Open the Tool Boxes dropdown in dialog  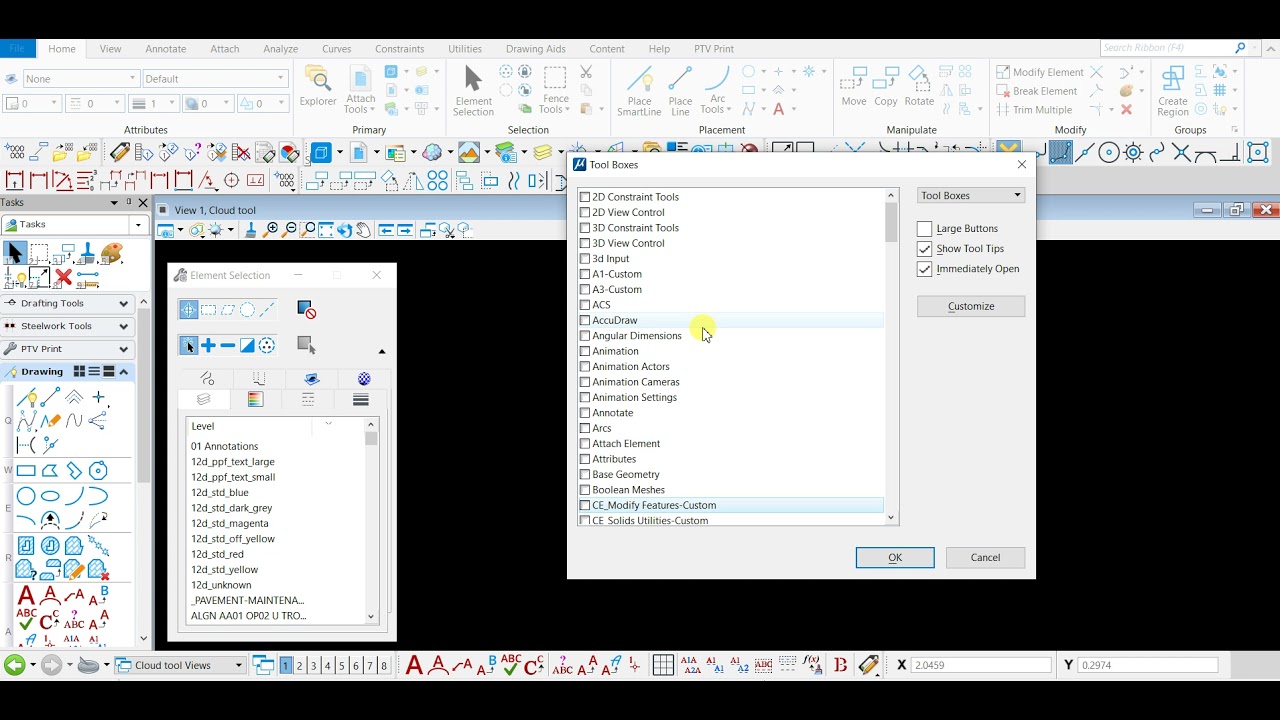(970, 195)
